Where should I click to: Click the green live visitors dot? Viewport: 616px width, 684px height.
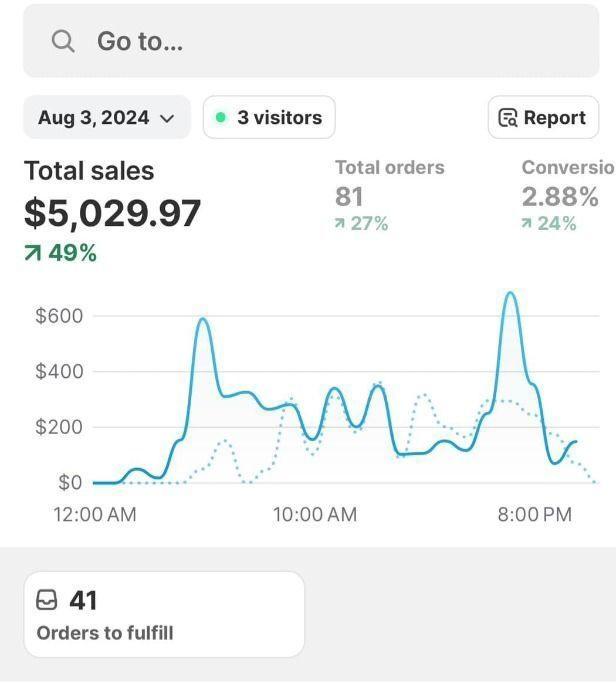coord(221,117)
